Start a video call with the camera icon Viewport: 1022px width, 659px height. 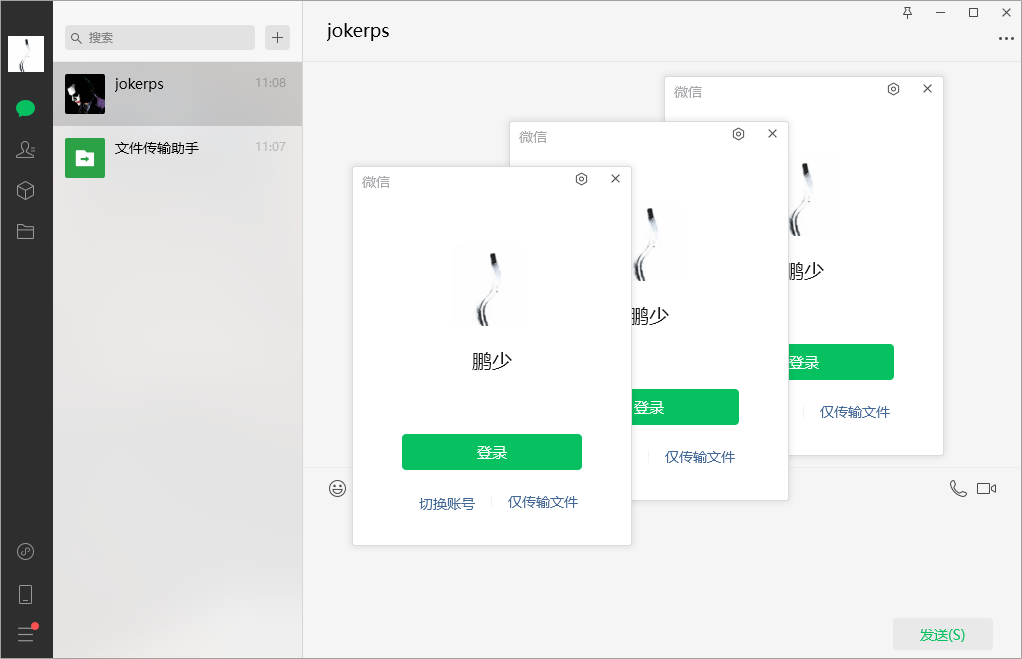pos(986,488)
